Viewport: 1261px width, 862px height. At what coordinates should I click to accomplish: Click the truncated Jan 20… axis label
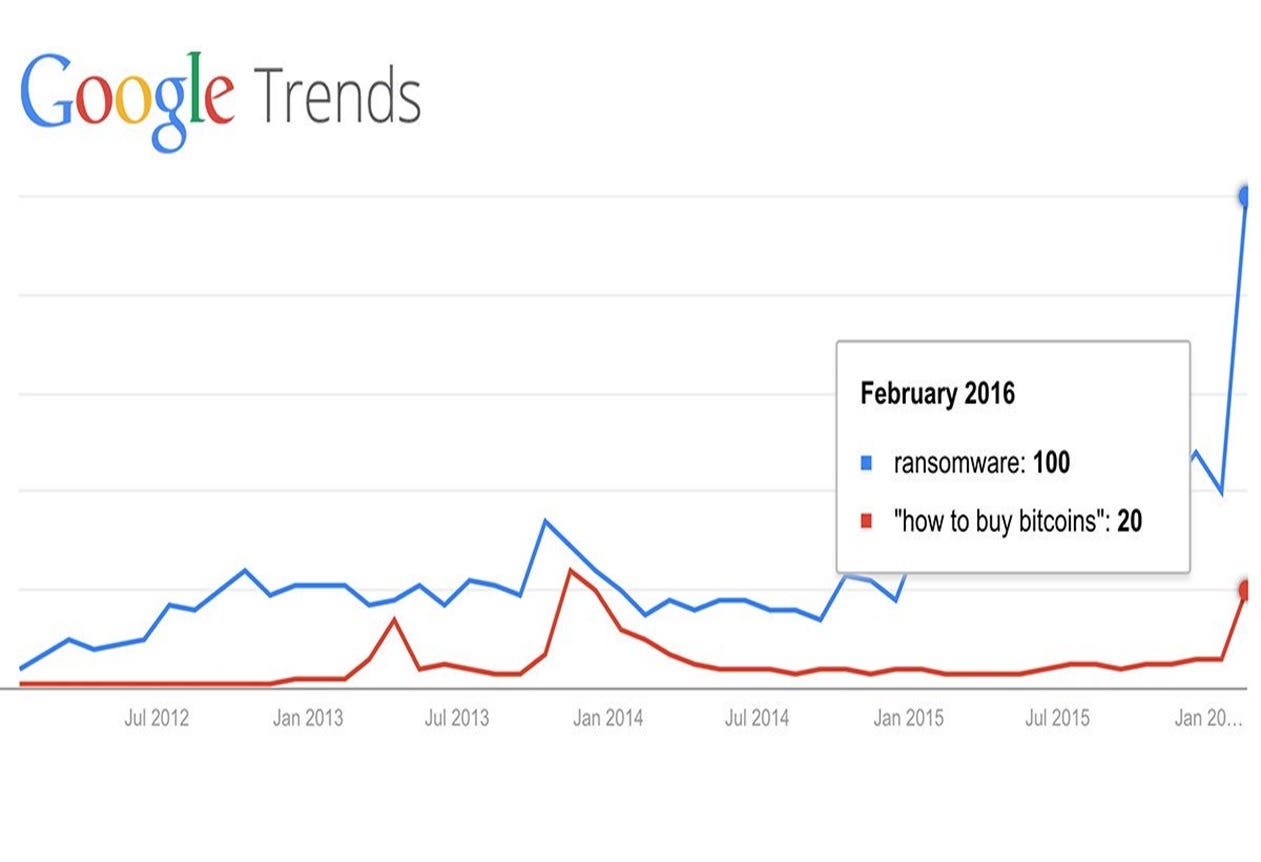(x=1209, y=718)
